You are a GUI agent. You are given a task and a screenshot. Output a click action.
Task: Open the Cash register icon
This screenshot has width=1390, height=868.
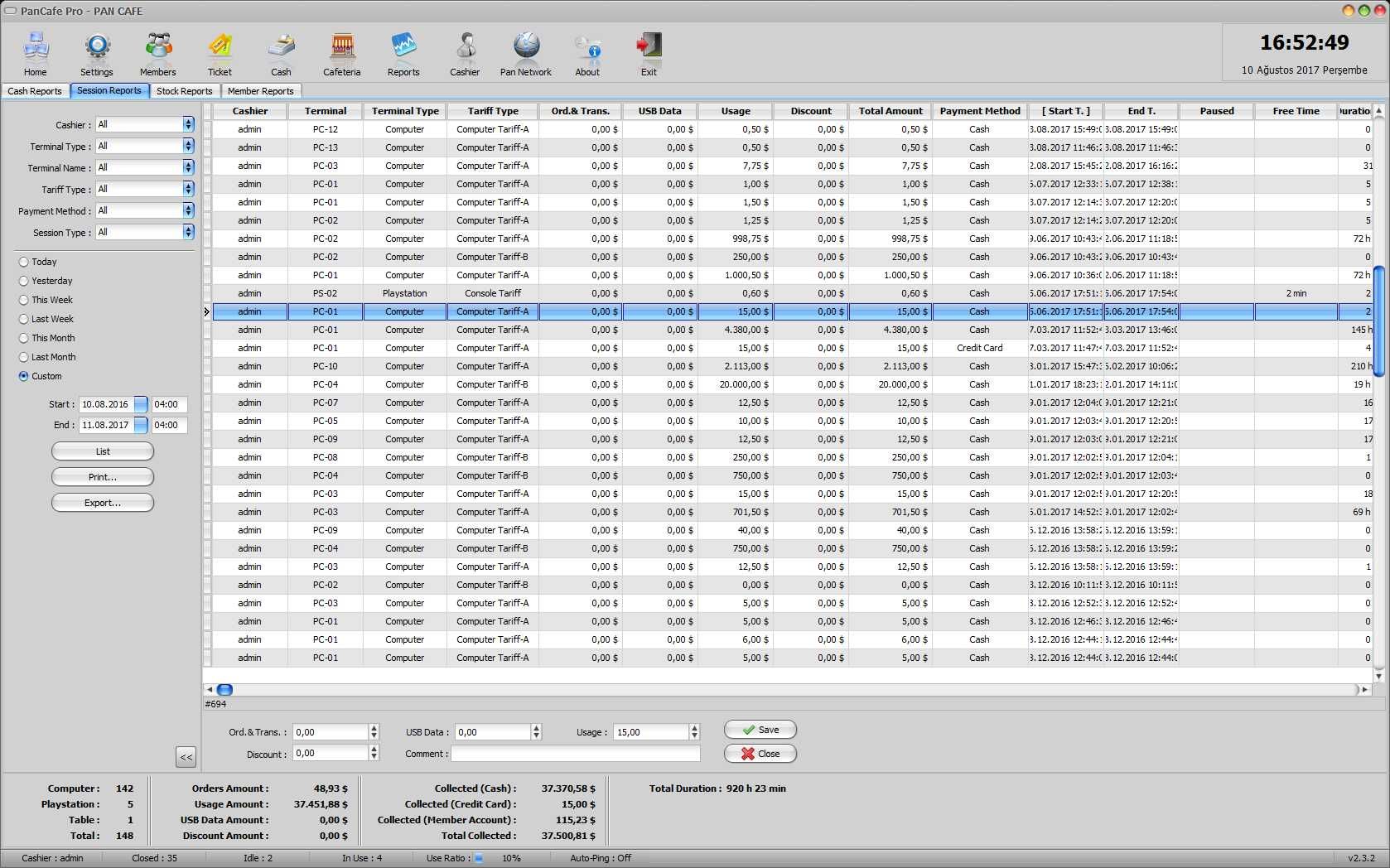(x=281, y=55)
